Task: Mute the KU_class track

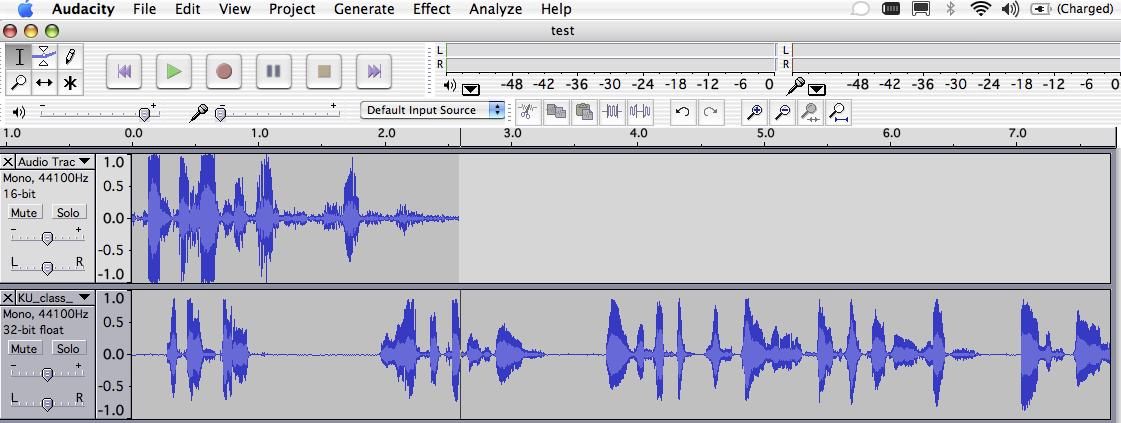Action: (x=24, y=349)
